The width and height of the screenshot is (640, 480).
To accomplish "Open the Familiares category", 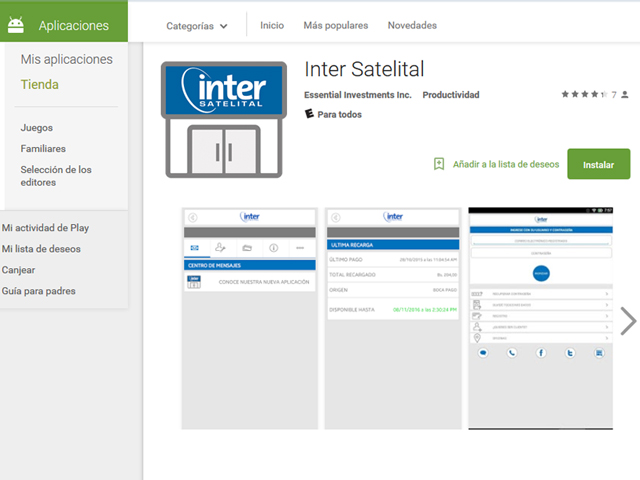I will click(43, 149).
